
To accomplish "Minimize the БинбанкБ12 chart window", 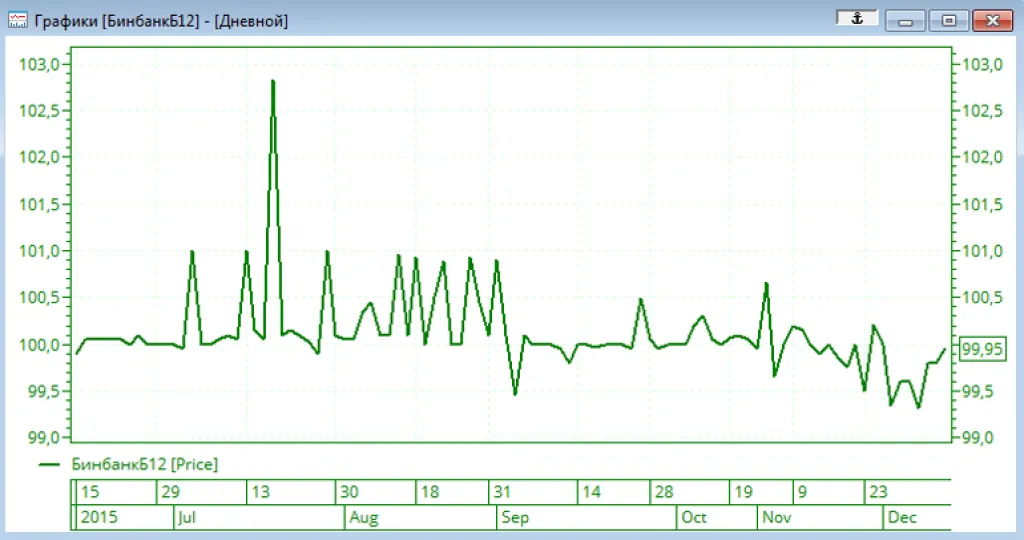I will (x=905, y=20).
